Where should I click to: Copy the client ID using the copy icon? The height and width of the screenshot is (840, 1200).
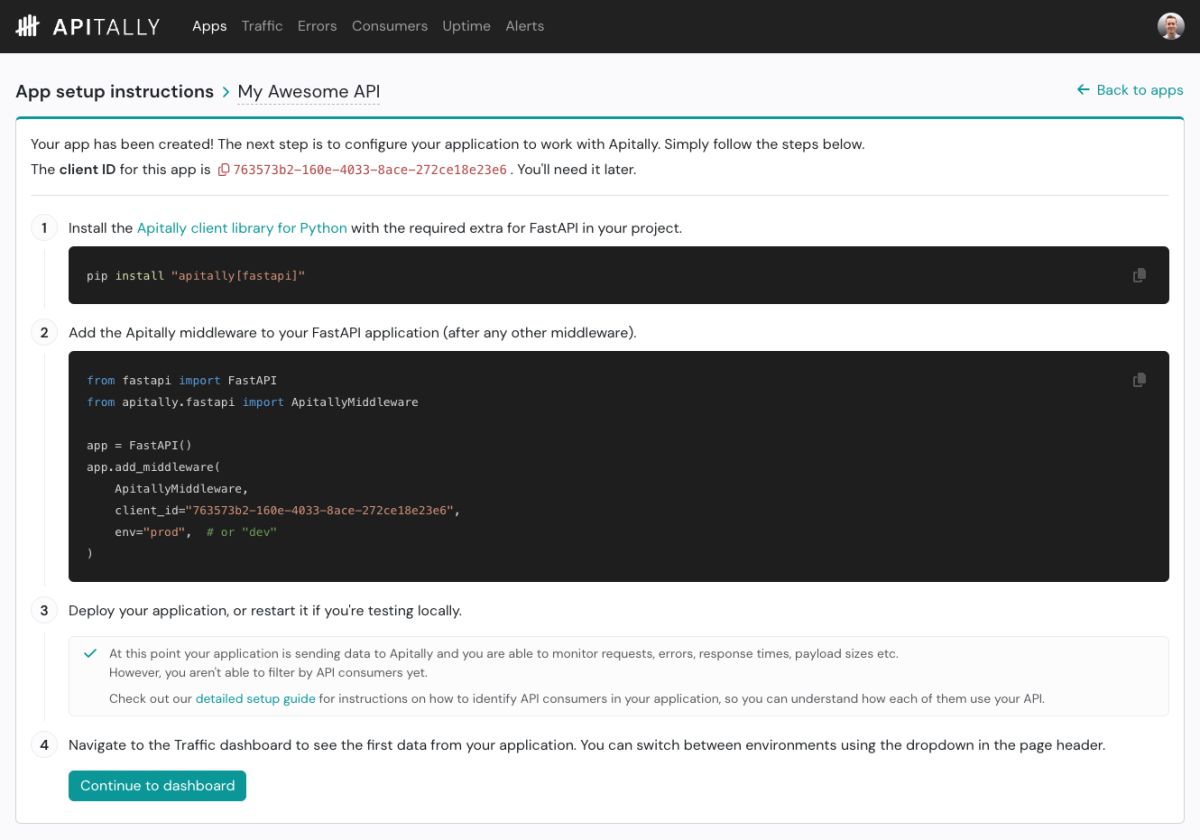[x=223, y=170]
